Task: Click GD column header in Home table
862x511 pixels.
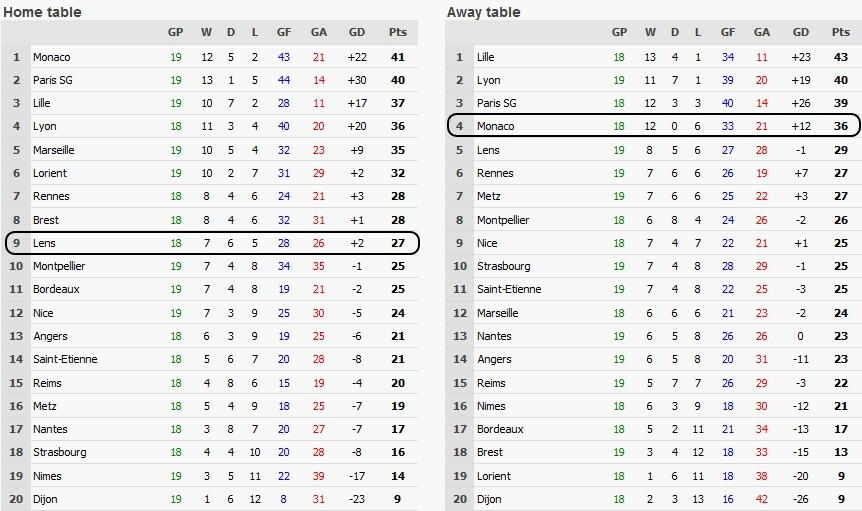Action: pos(357,32)
